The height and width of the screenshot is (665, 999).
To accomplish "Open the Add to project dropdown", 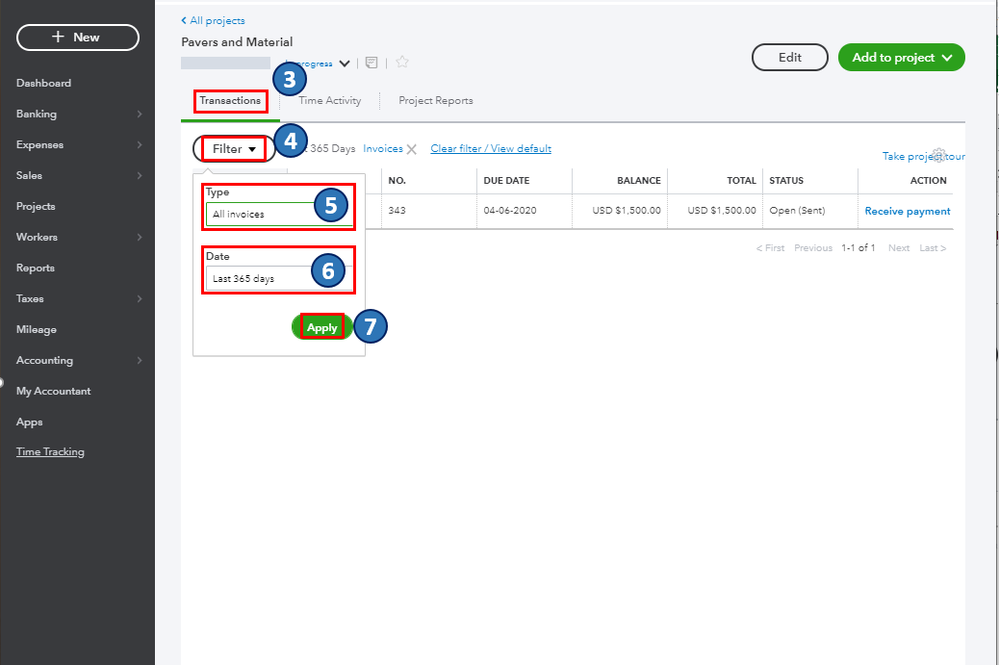I will pos(902,57).
